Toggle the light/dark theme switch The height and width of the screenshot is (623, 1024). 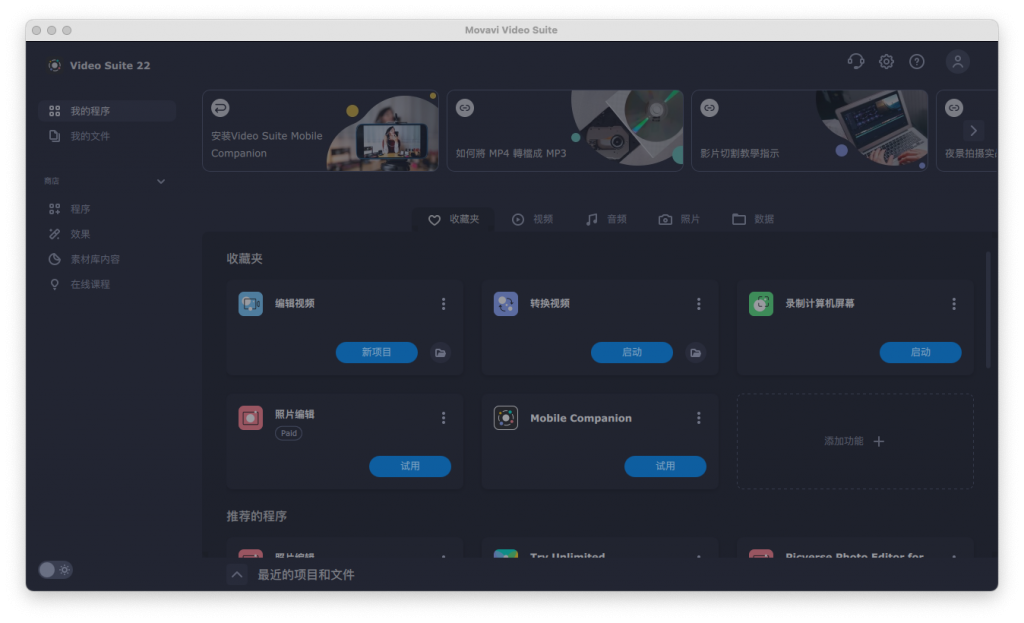coord(56,570)
